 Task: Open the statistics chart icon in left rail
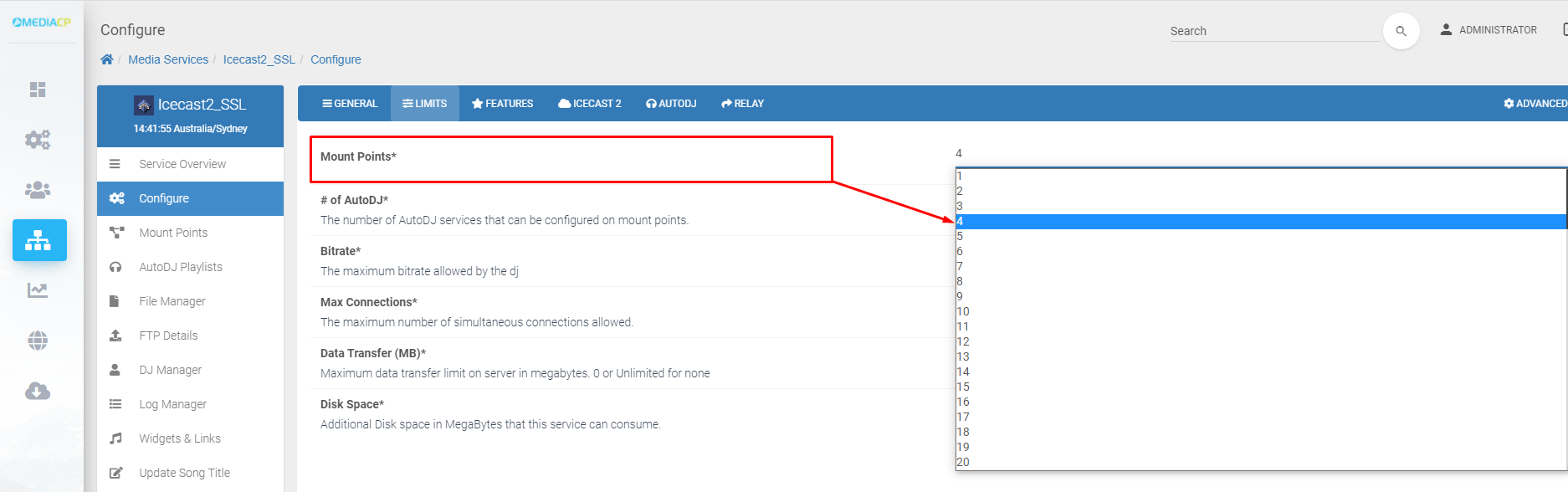pyautogui.click(x=38, y=290)
